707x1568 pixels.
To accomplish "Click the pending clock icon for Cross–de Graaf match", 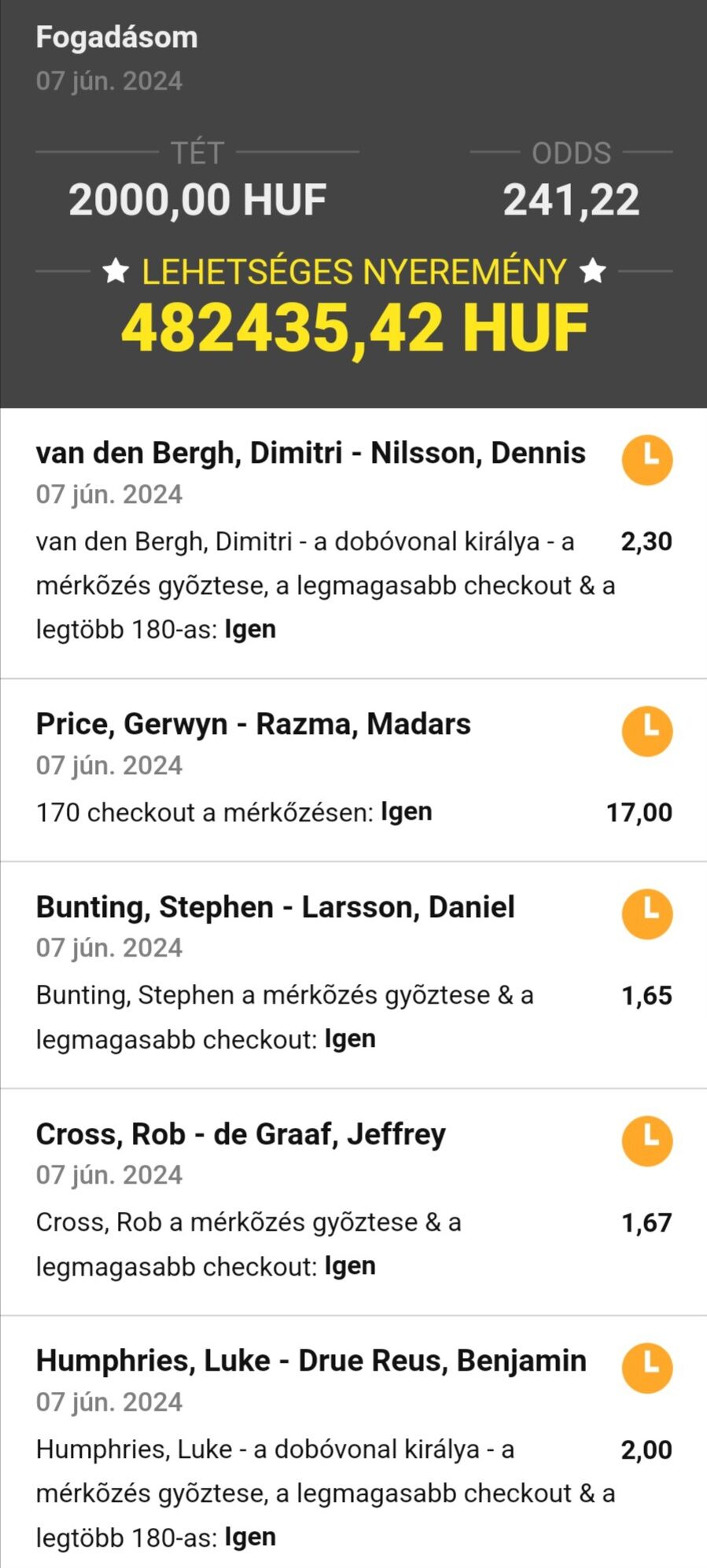I will 646,1141.
